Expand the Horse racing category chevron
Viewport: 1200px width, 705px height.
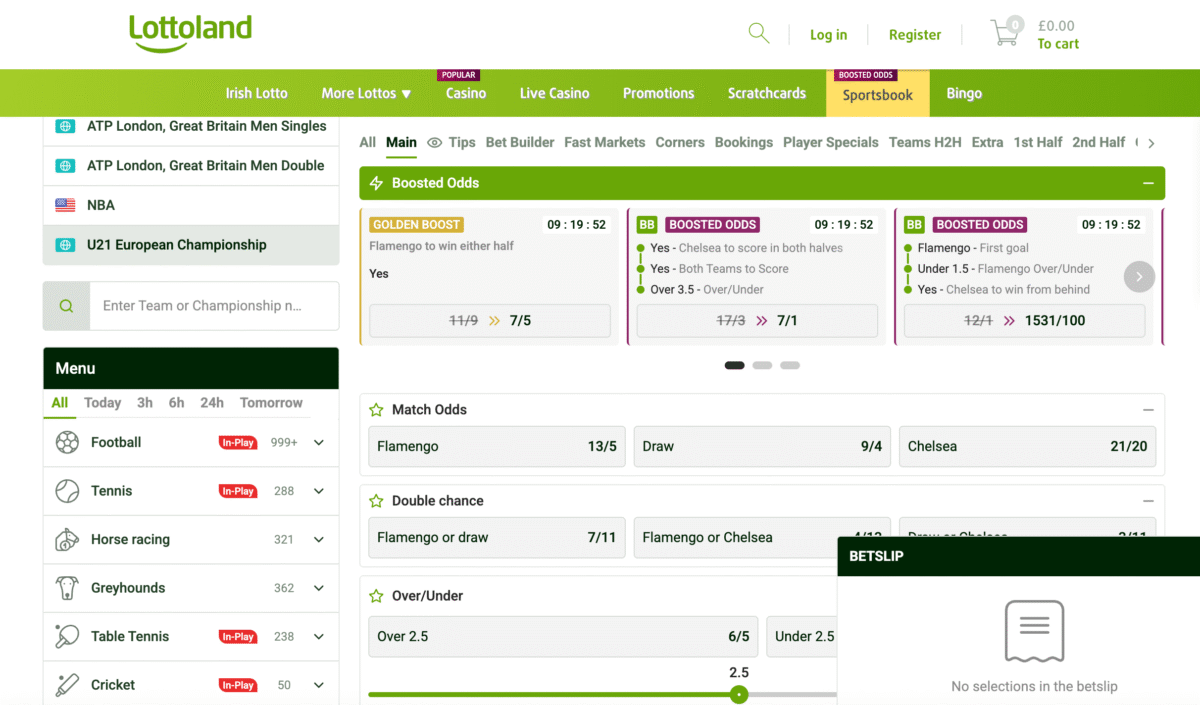(319, 539)
